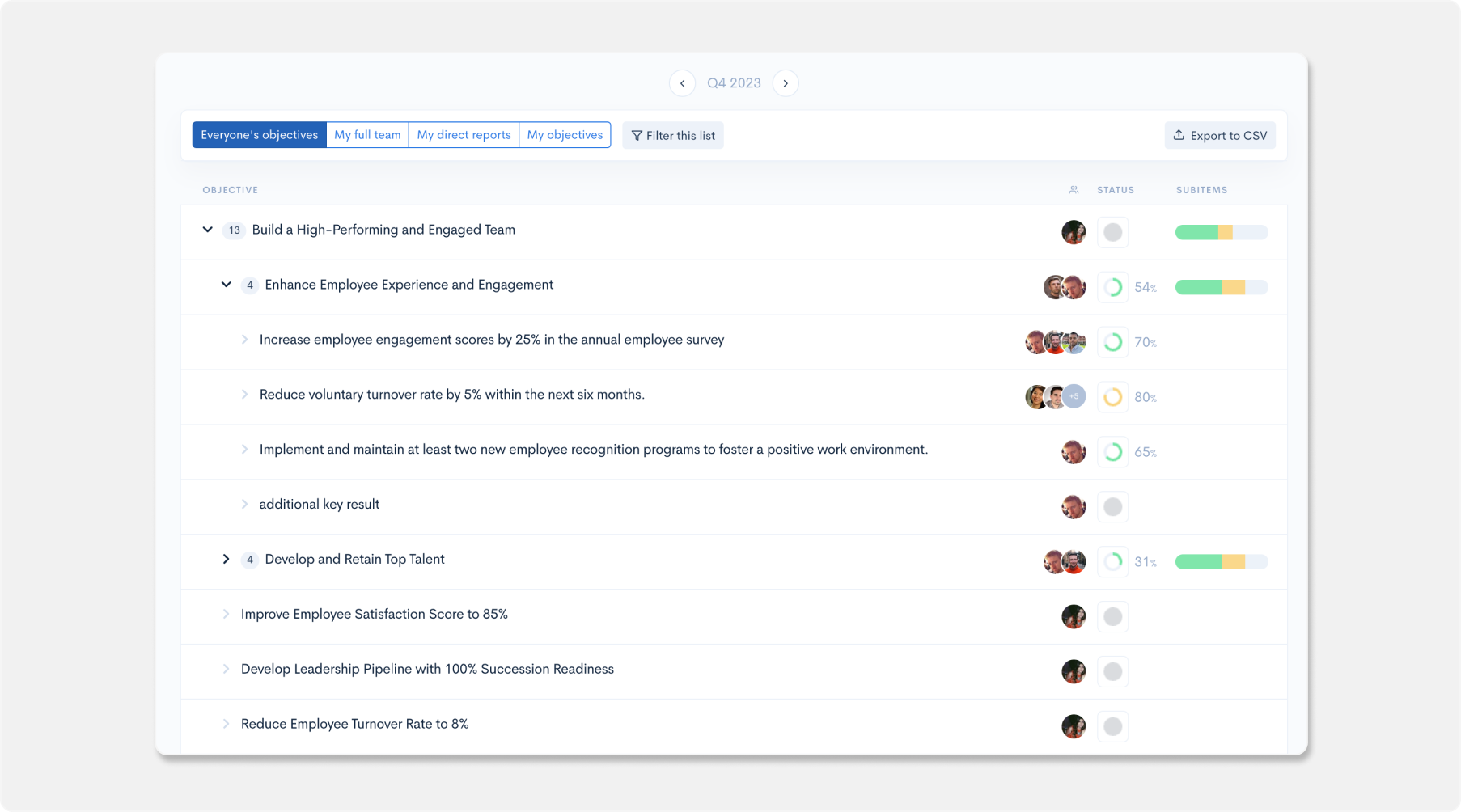Click the subitems progress bar for Develop and Retain Top Talent
Screen dimensions: 1461x812
(x=1222, y=561)
